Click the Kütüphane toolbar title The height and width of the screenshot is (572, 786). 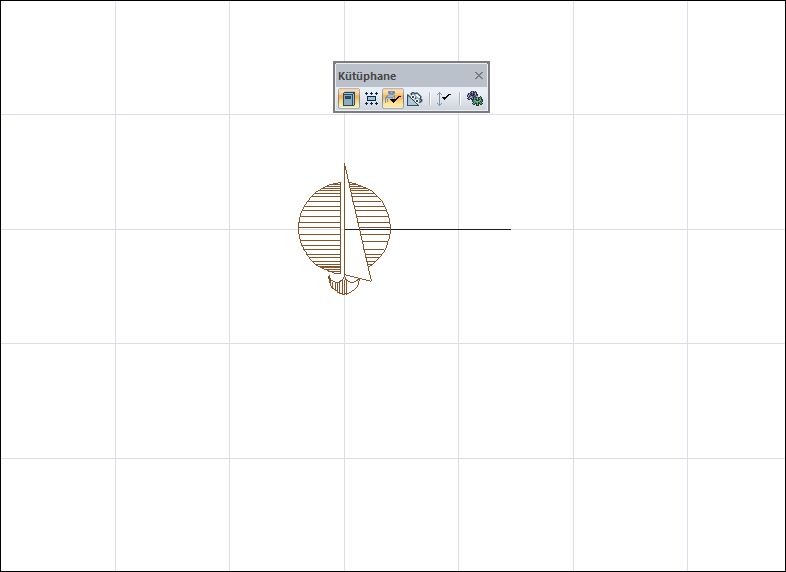click(367, 76)
